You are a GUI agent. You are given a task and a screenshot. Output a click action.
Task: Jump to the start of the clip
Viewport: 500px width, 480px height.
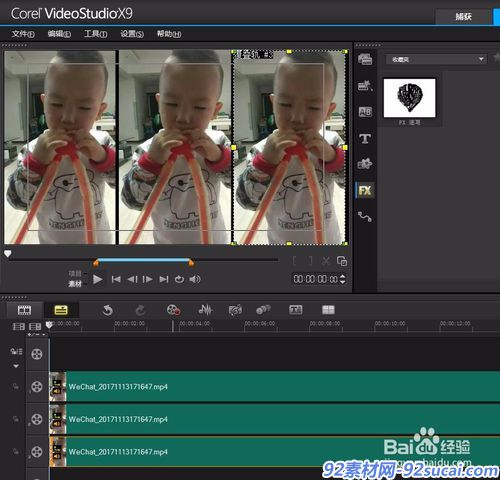click(116, 279)
